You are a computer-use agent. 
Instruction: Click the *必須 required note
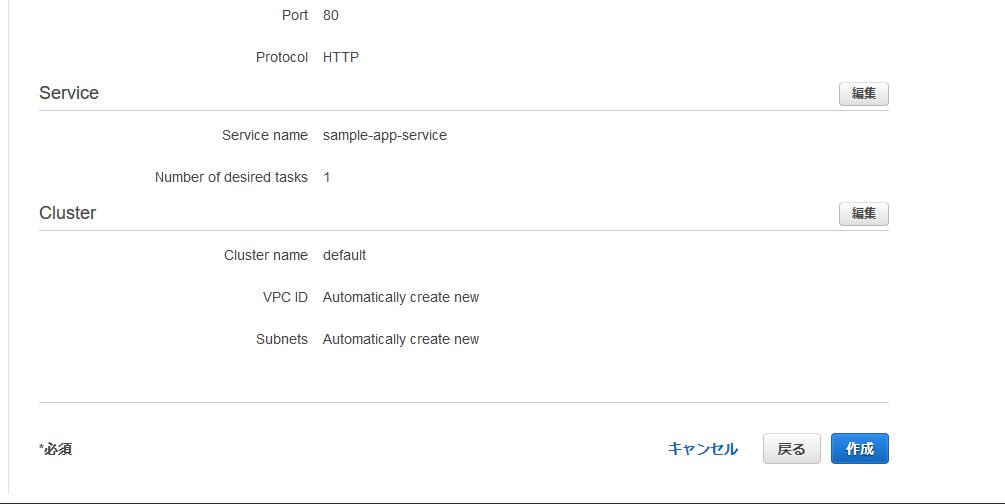[55, 449]
